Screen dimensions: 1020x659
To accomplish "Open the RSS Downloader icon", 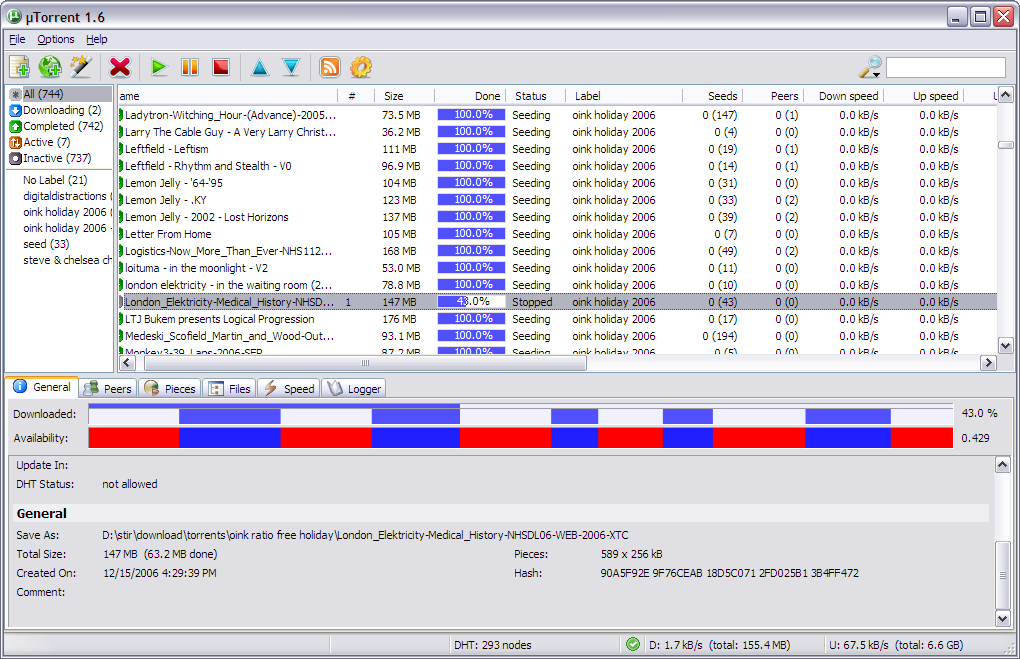I will [329, 67].
